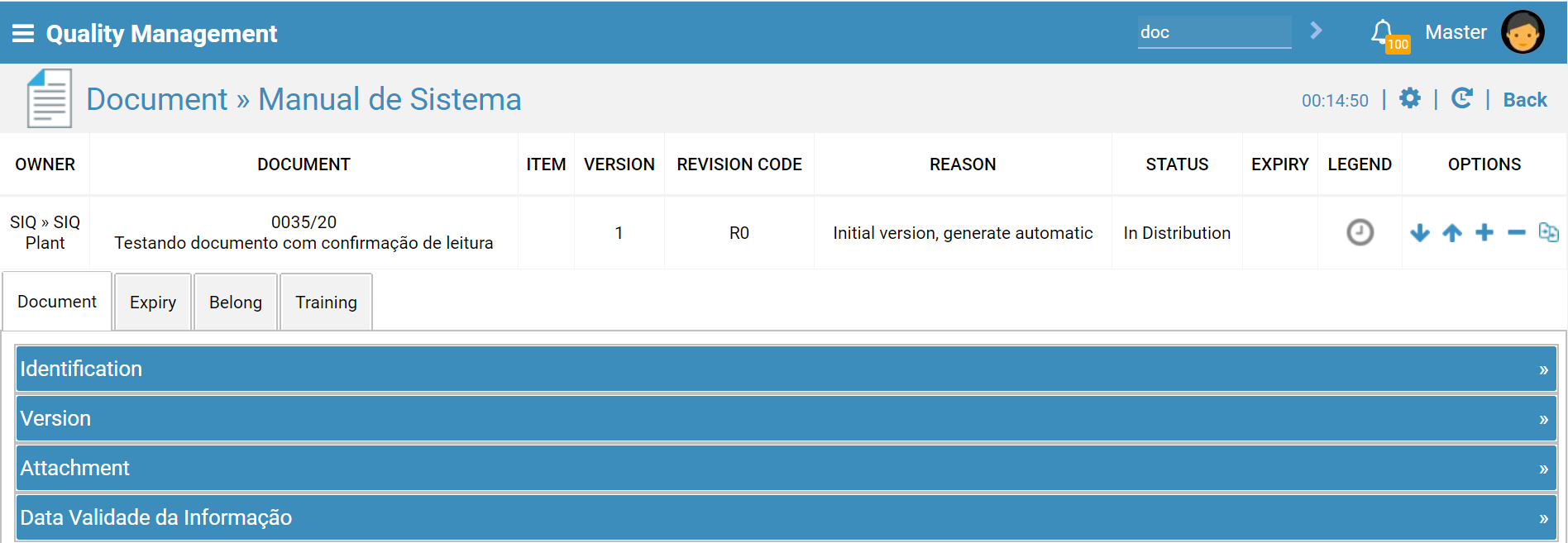Viewport: 1568px width, 543px height.
Task: Click the OPTIONS column header
Action: [1484, 164]
